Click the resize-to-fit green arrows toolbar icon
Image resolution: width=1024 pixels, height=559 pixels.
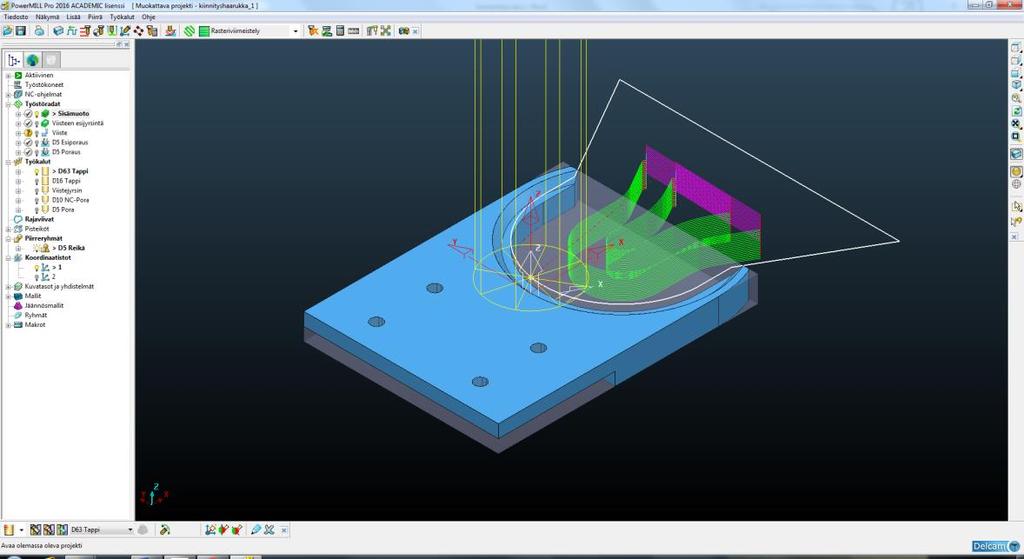[x=386, y=31]
